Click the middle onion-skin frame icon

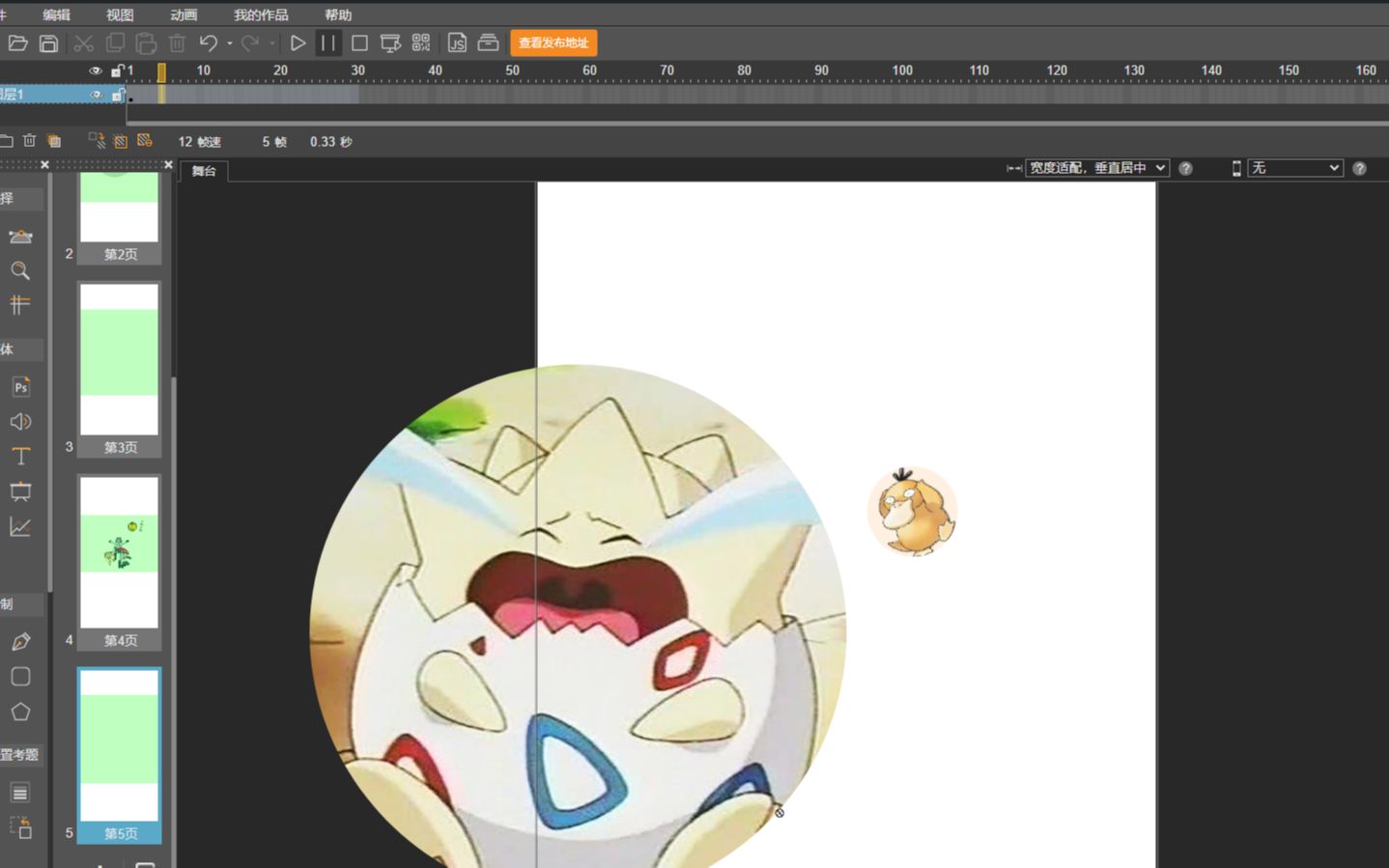tap(120, 141)
